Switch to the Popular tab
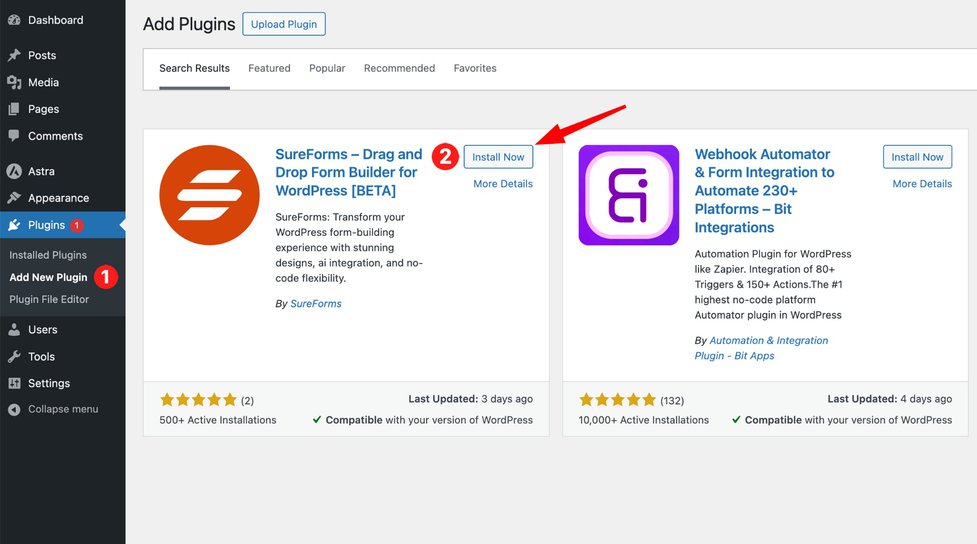Image resolution: width=977 pixels, height=544 pixels. (x=327, y=68)
